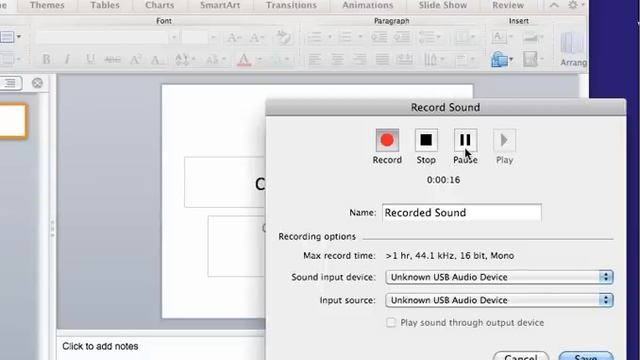
Task: Toggle underline formatting
Action: point(90,60)
